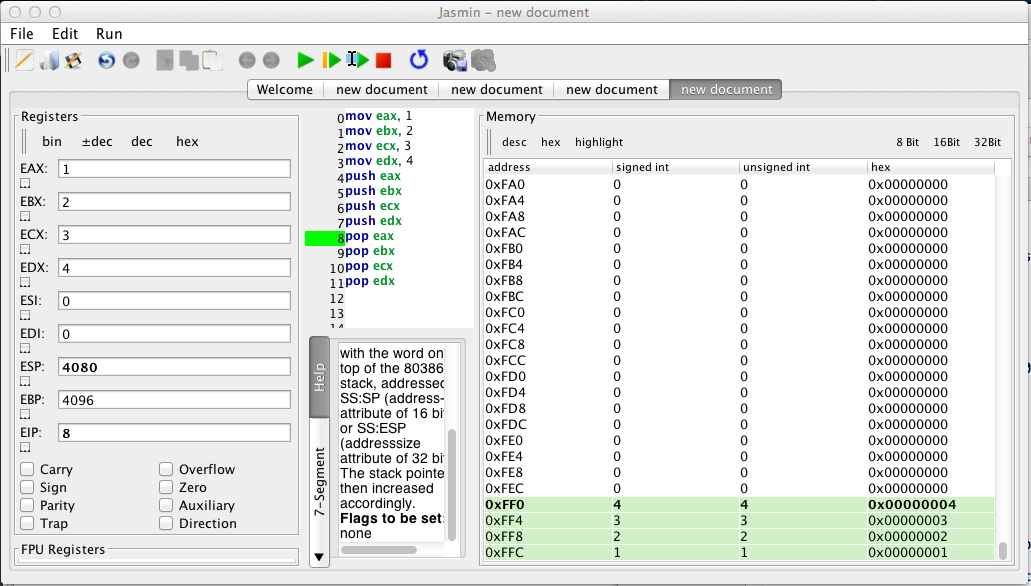1031x586 pixels.
Task: Select 16Bit memory view
Action: [x=946, y=142]
